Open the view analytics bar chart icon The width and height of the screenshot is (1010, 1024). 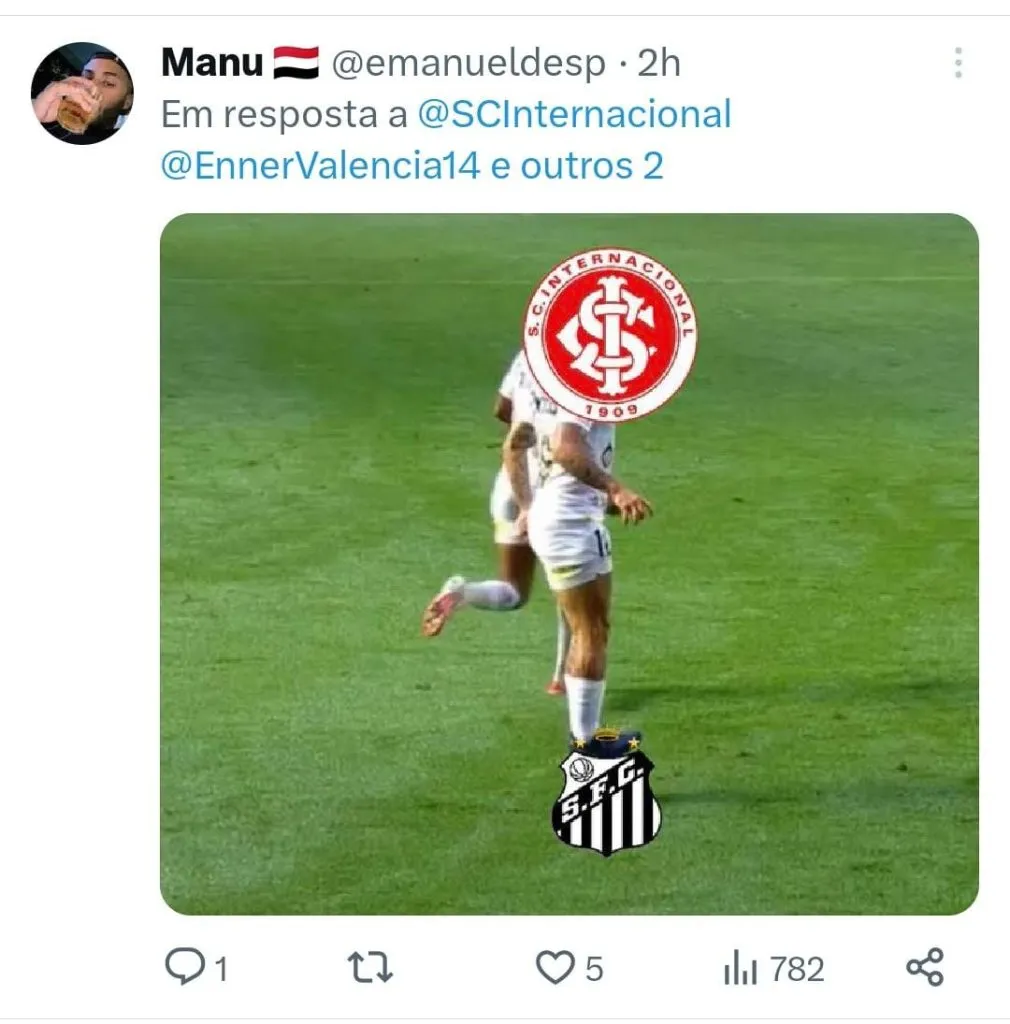pos(740,969)
